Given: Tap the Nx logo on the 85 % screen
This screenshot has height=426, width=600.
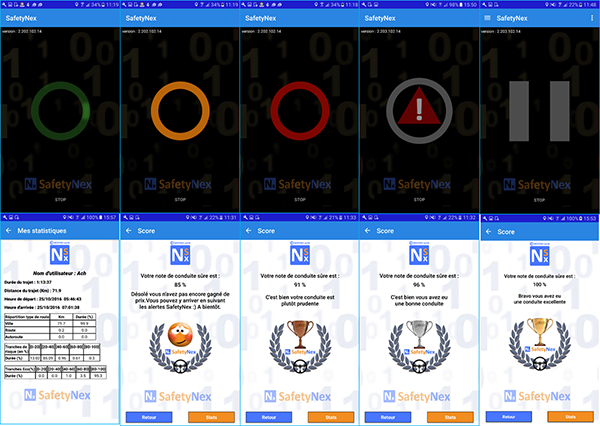Looking at the screenshot, I should (x=180, y=255).
